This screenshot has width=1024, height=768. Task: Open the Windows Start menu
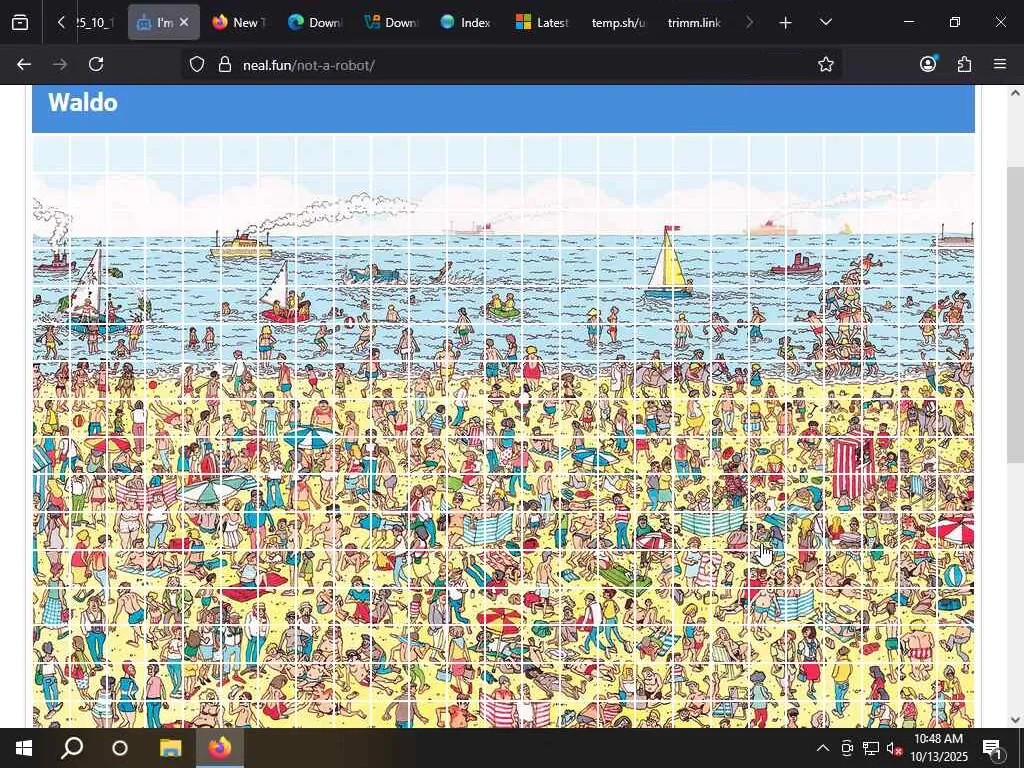pyautogui.click(x=24, y=748)
